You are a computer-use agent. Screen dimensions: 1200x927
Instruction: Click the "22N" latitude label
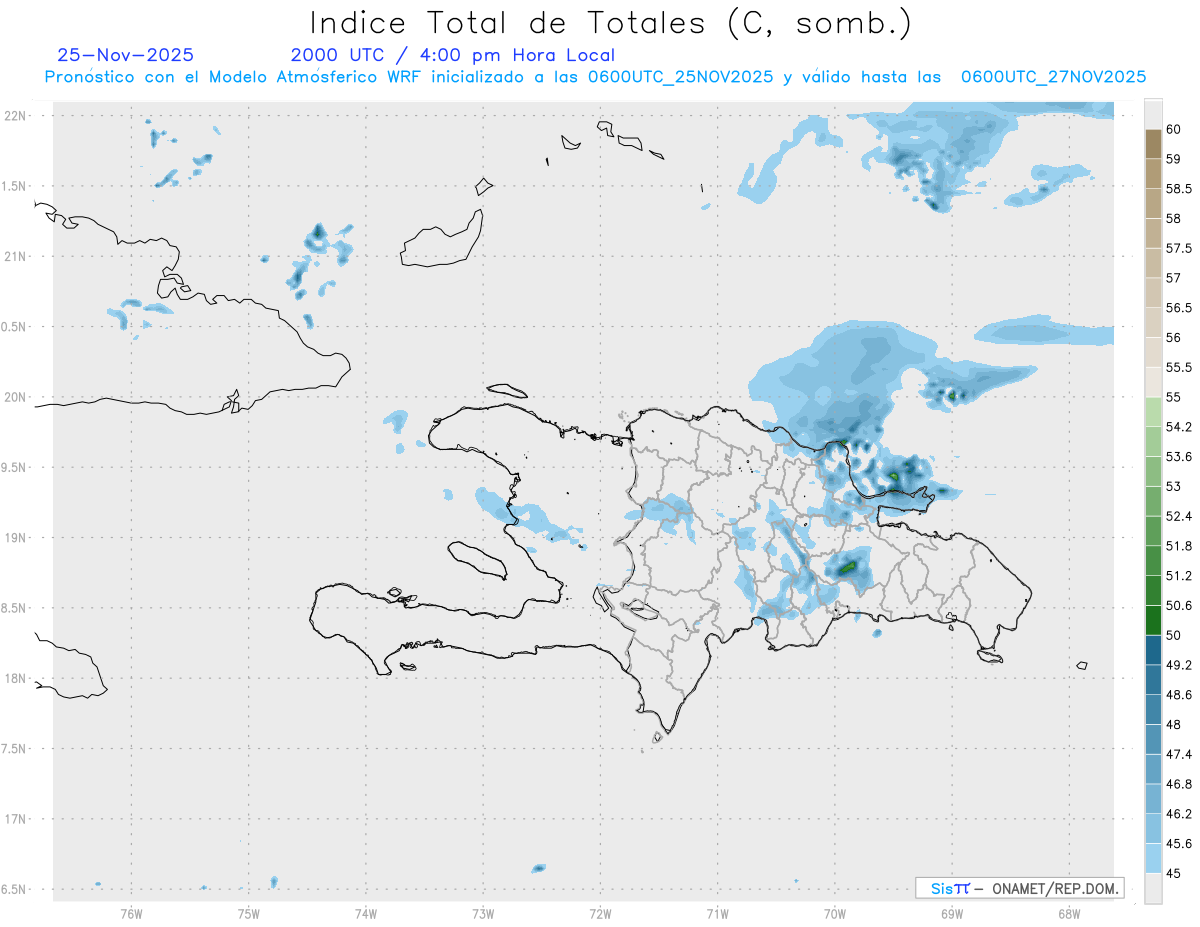point(16,116)
